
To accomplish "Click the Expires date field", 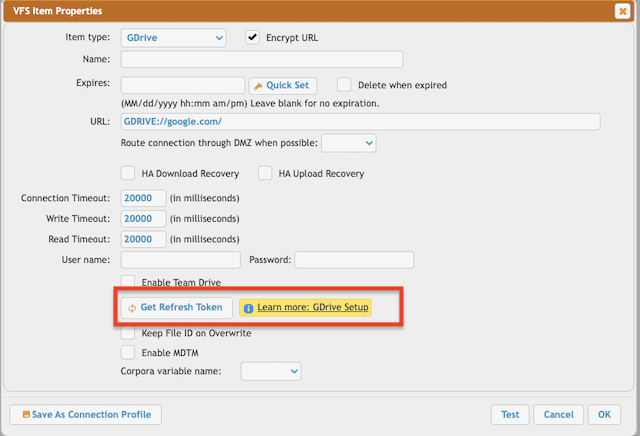I will [x=183, y=85].
